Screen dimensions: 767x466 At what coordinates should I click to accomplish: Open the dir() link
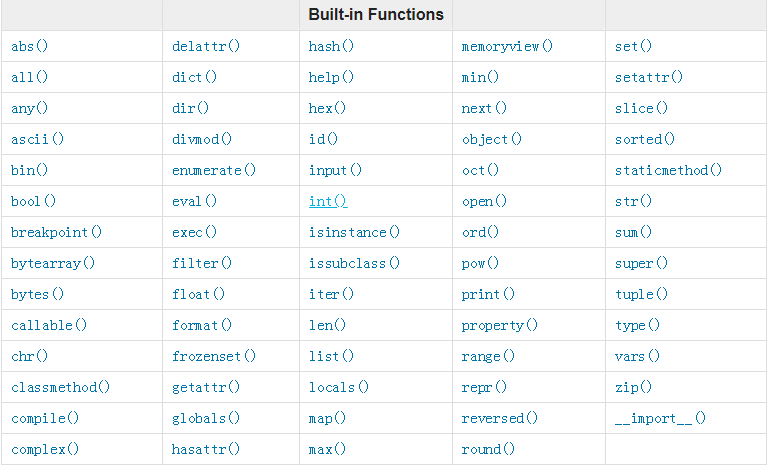coord(190,108)
